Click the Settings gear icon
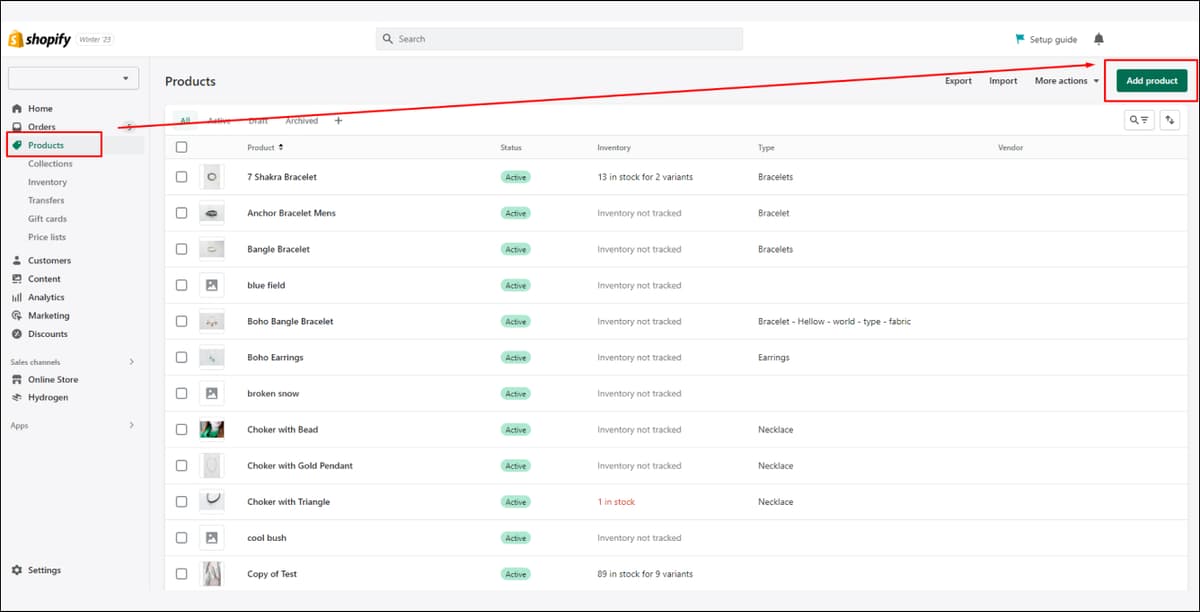The image size is (1200, 612). pyautogui.click(x=17, y=570)
